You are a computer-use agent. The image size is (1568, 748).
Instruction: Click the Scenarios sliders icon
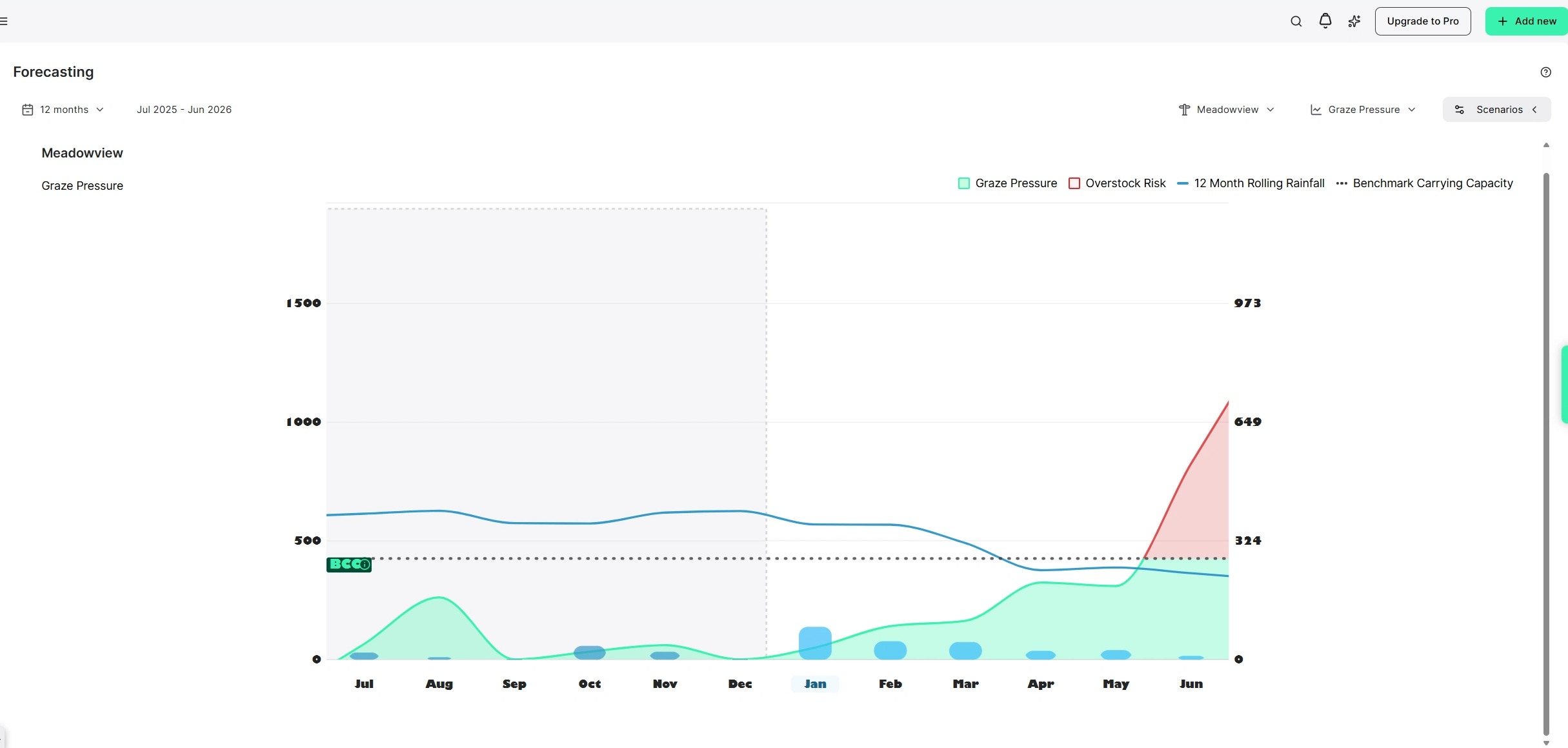click(1460, 110)
